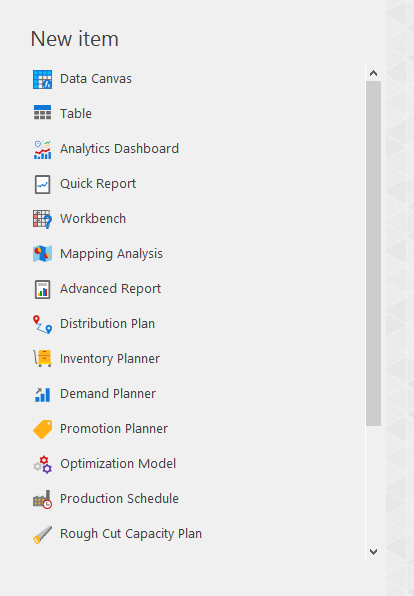Click the Advanced Report icon
This screenshot has height=596, width=414.
tap(42, 289)
